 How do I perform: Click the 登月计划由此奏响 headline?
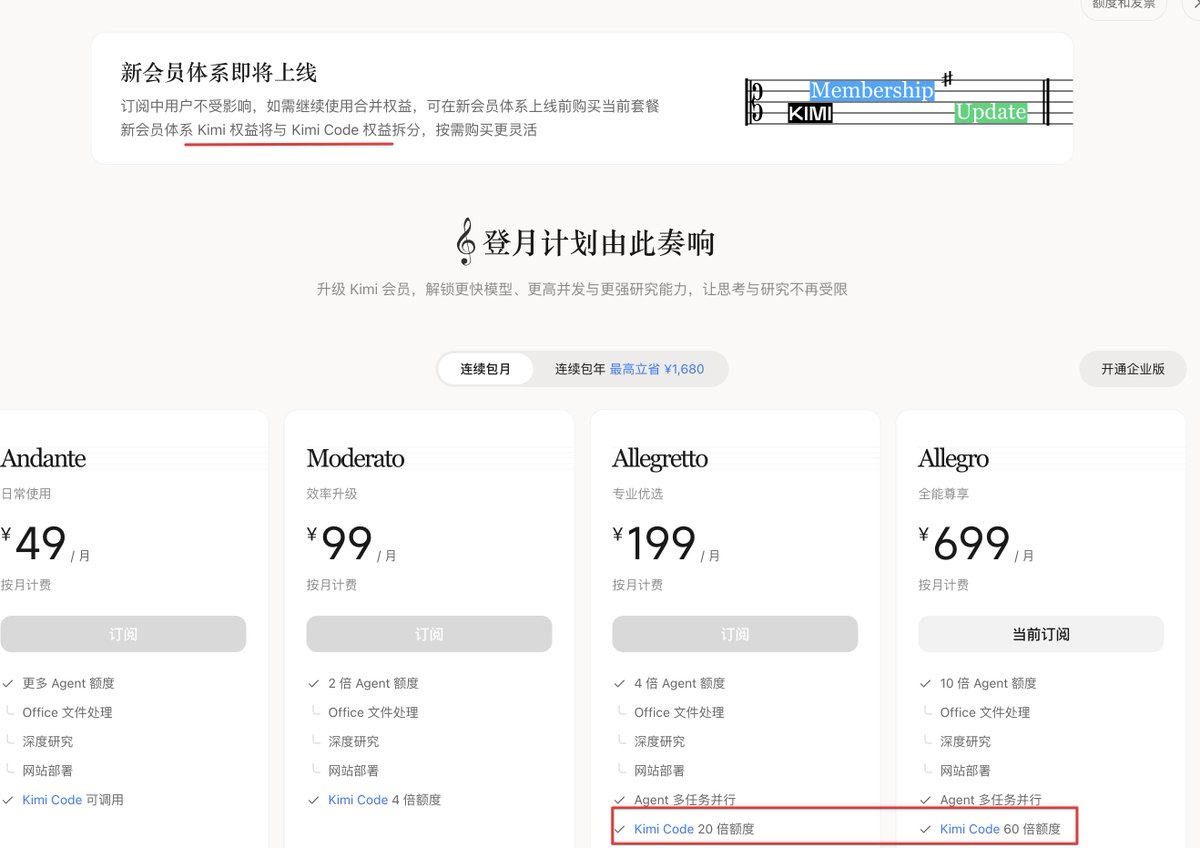[x=599, y=244]
